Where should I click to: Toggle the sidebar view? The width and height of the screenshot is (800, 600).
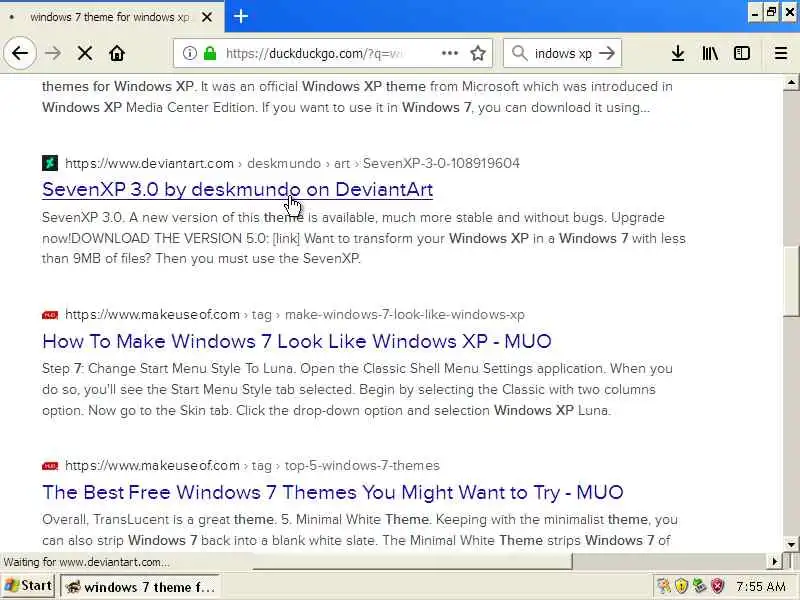click(741, 53)
